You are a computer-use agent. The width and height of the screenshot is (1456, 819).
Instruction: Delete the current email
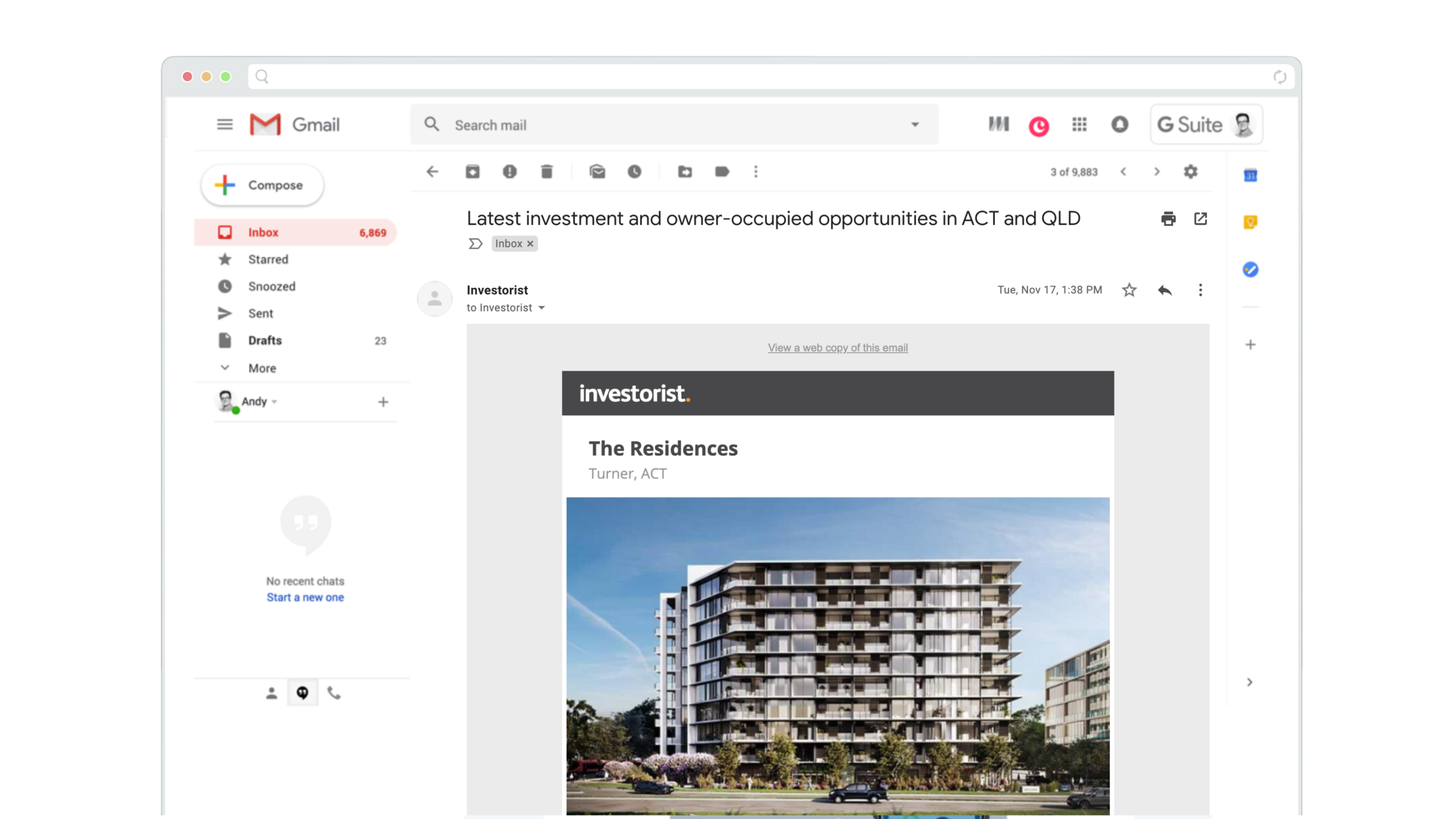click(x=546, y=171)
